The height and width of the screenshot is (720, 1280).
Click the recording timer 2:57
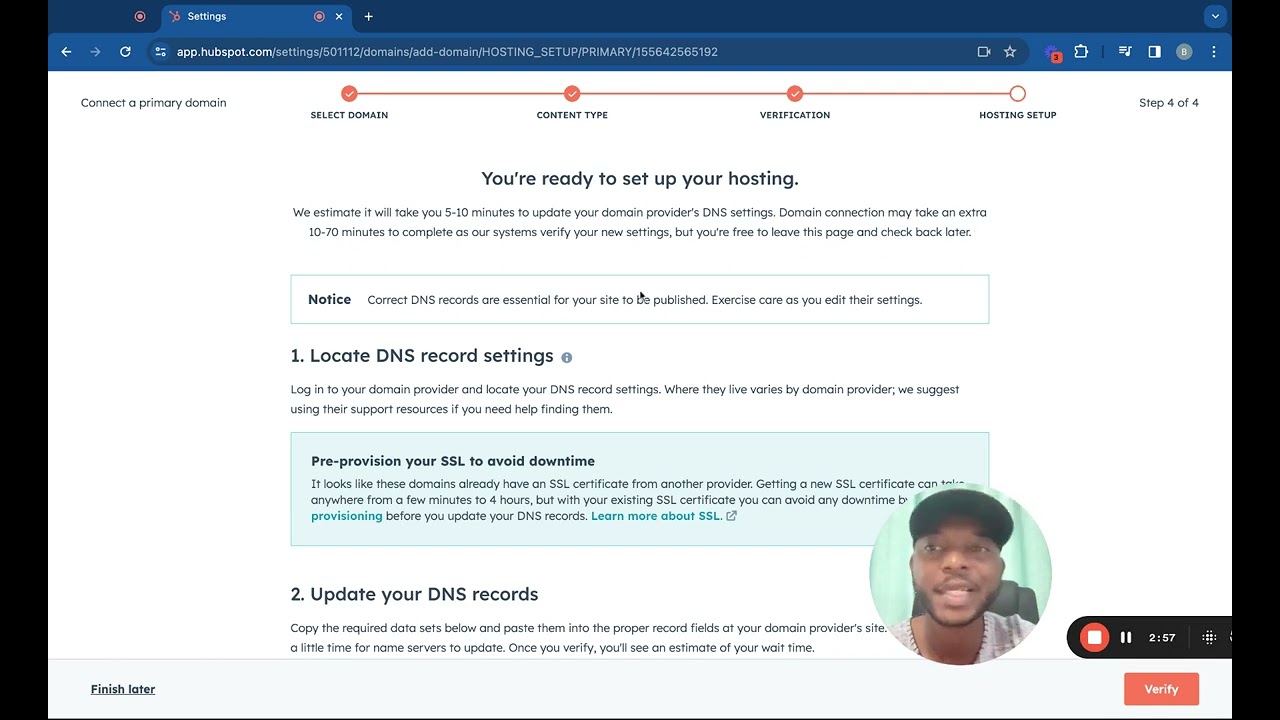tap(1162, 637)
